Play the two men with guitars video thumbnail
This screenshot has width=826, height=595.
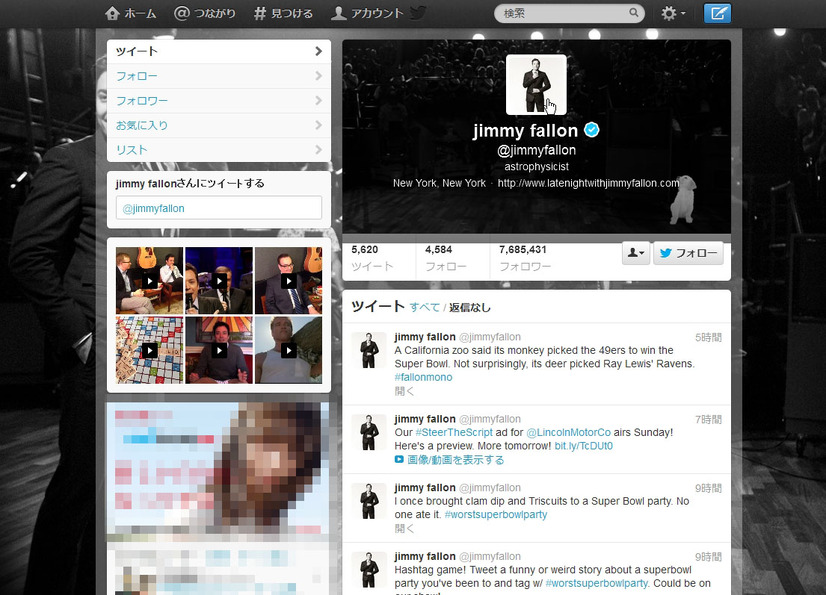click(150, 280)
